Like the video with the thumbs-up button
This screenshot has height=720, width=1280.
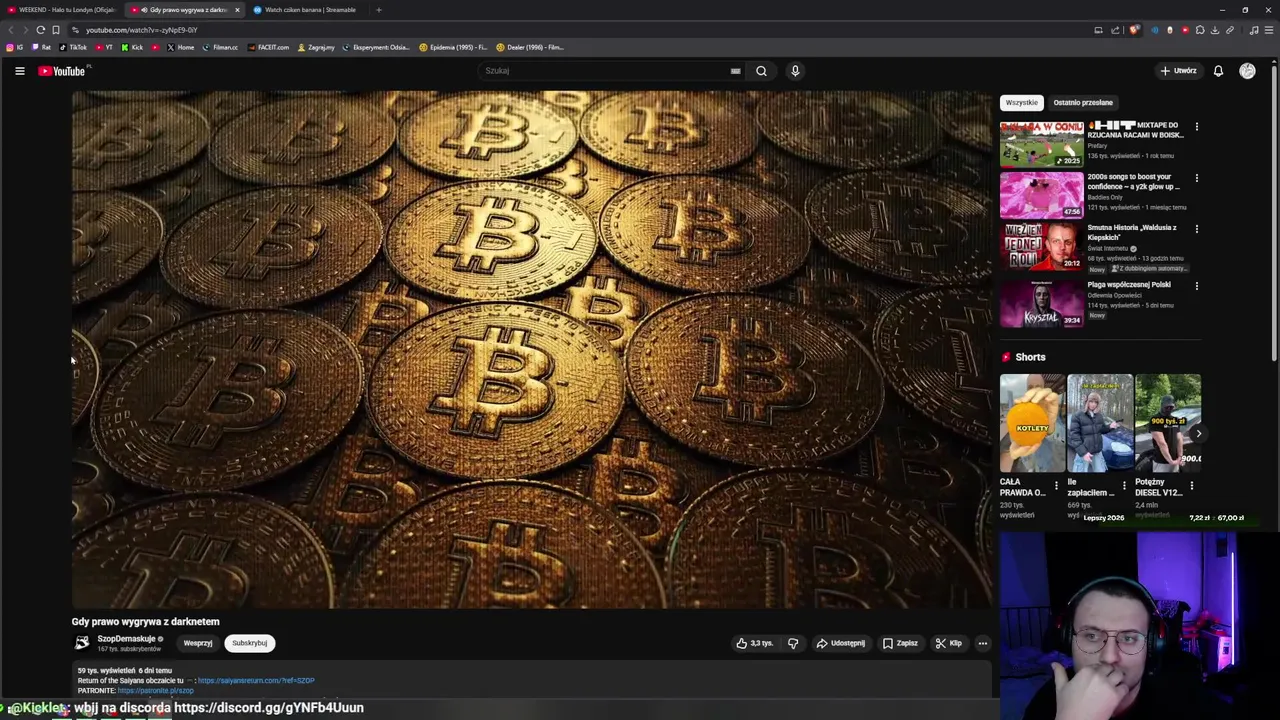point(755,643)
